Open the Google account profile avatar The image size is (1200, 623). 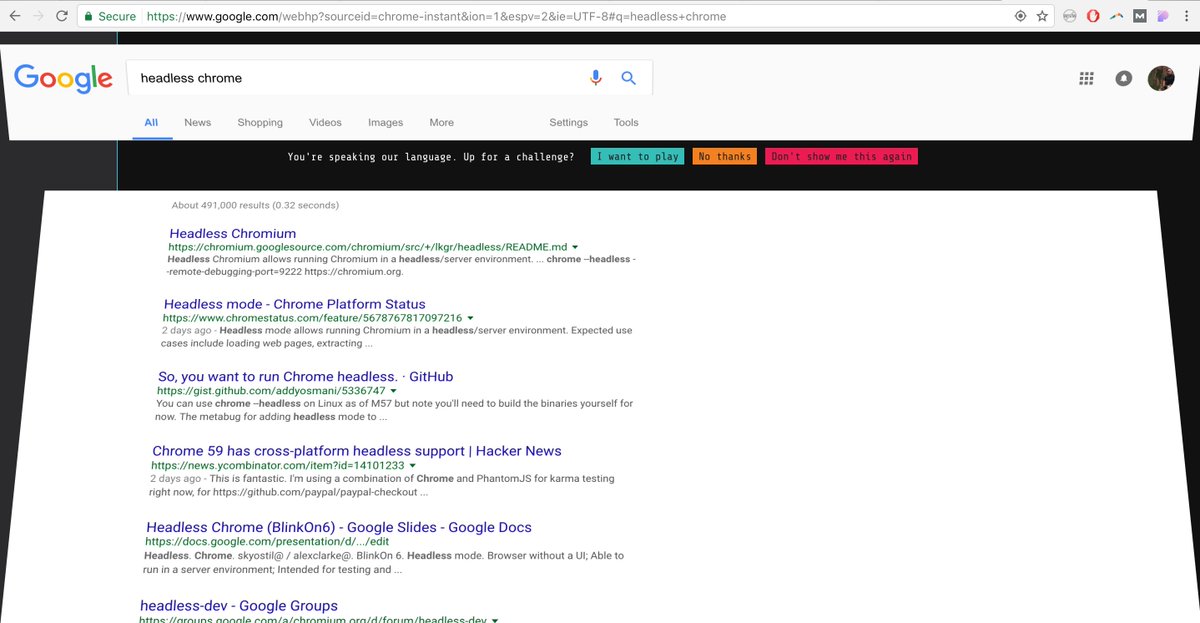(x=1161, y=78)
